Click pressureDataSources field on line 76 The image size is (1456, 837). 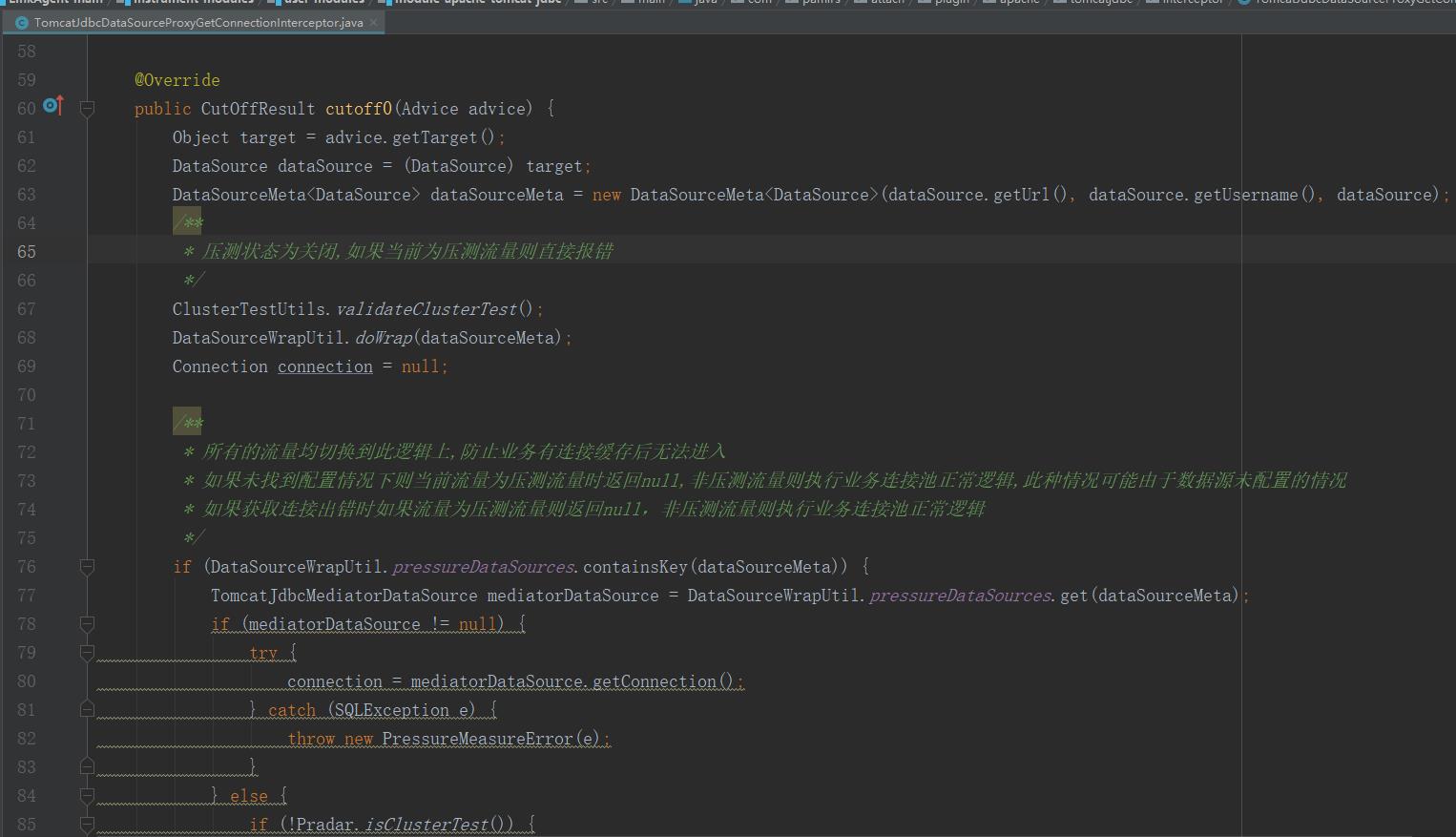tap(484, 567)
